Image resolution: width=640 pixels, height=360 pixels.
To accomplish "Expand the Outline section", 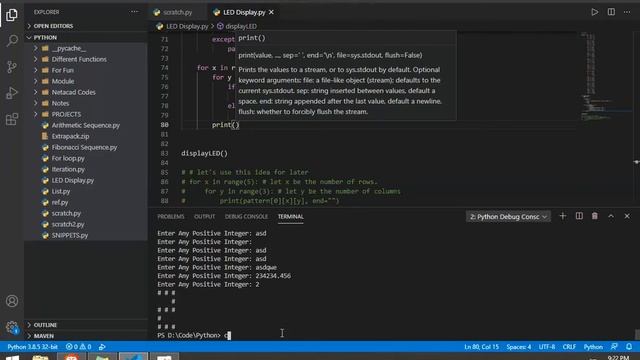I will tap(86, 325).
